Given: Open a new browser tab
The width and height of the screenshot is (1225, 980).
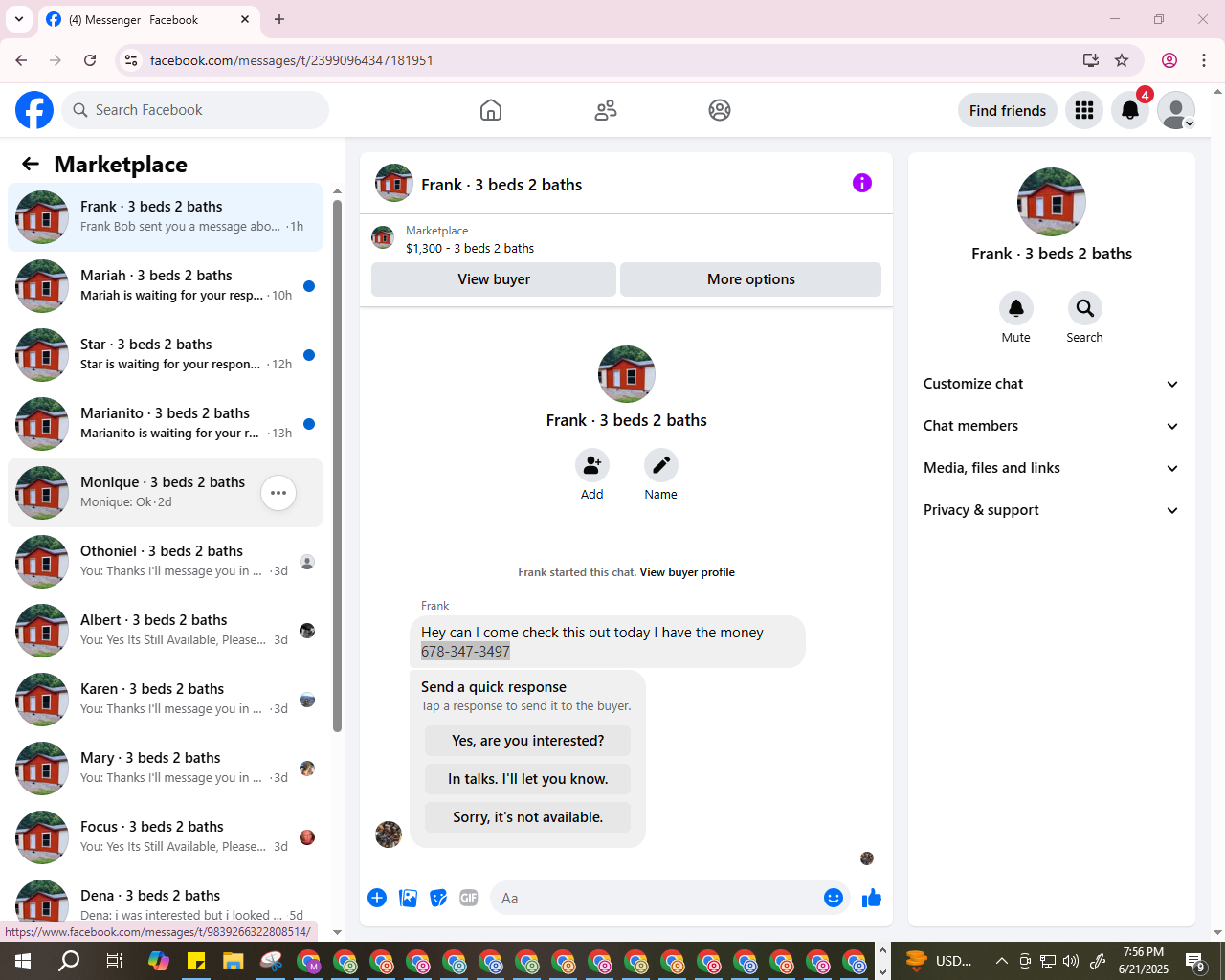Looking at the screenshot, I should [x=279, y=19].
